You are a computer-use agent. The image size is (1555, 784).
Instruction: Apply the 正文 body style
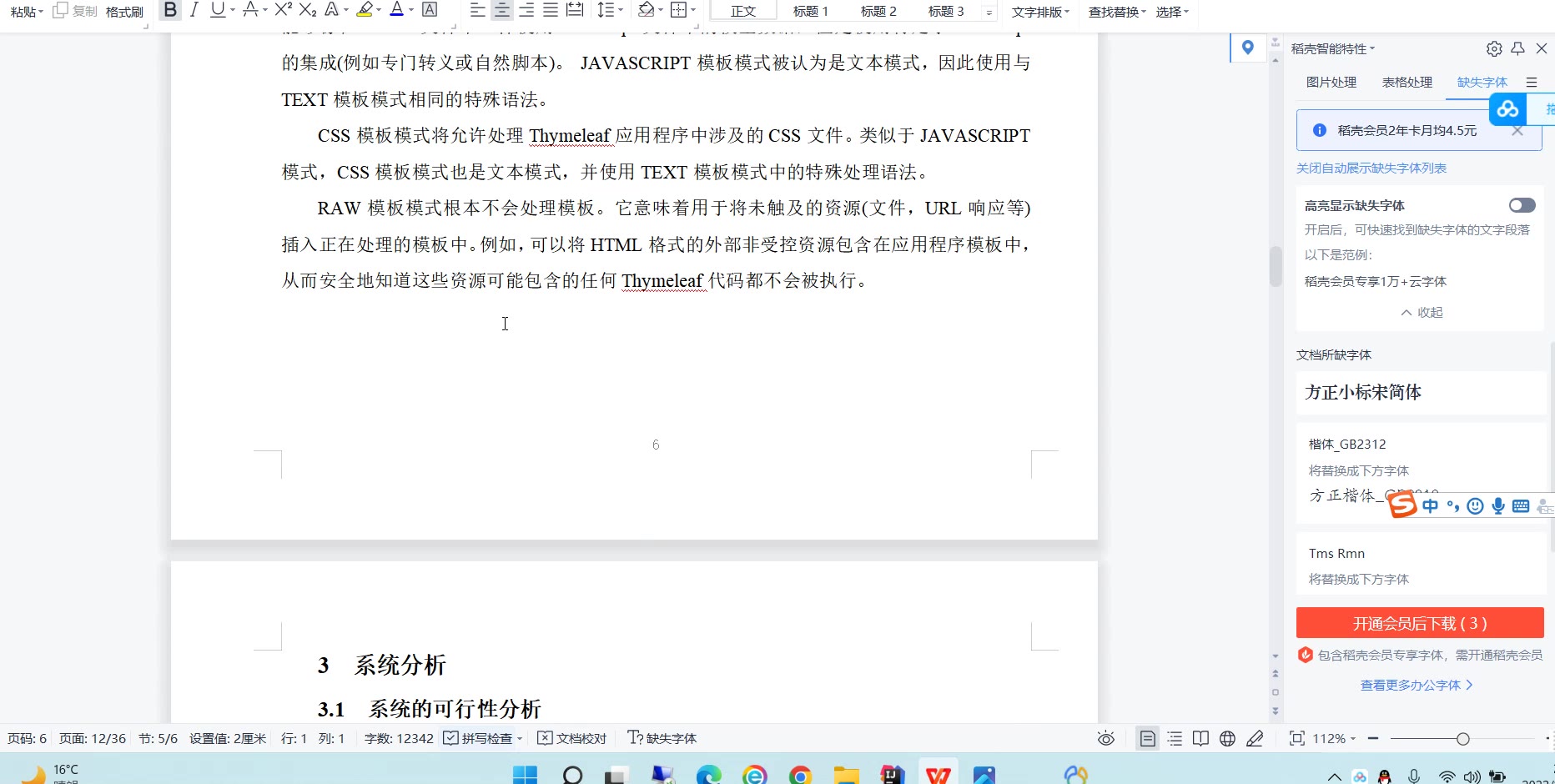(743, 11)
